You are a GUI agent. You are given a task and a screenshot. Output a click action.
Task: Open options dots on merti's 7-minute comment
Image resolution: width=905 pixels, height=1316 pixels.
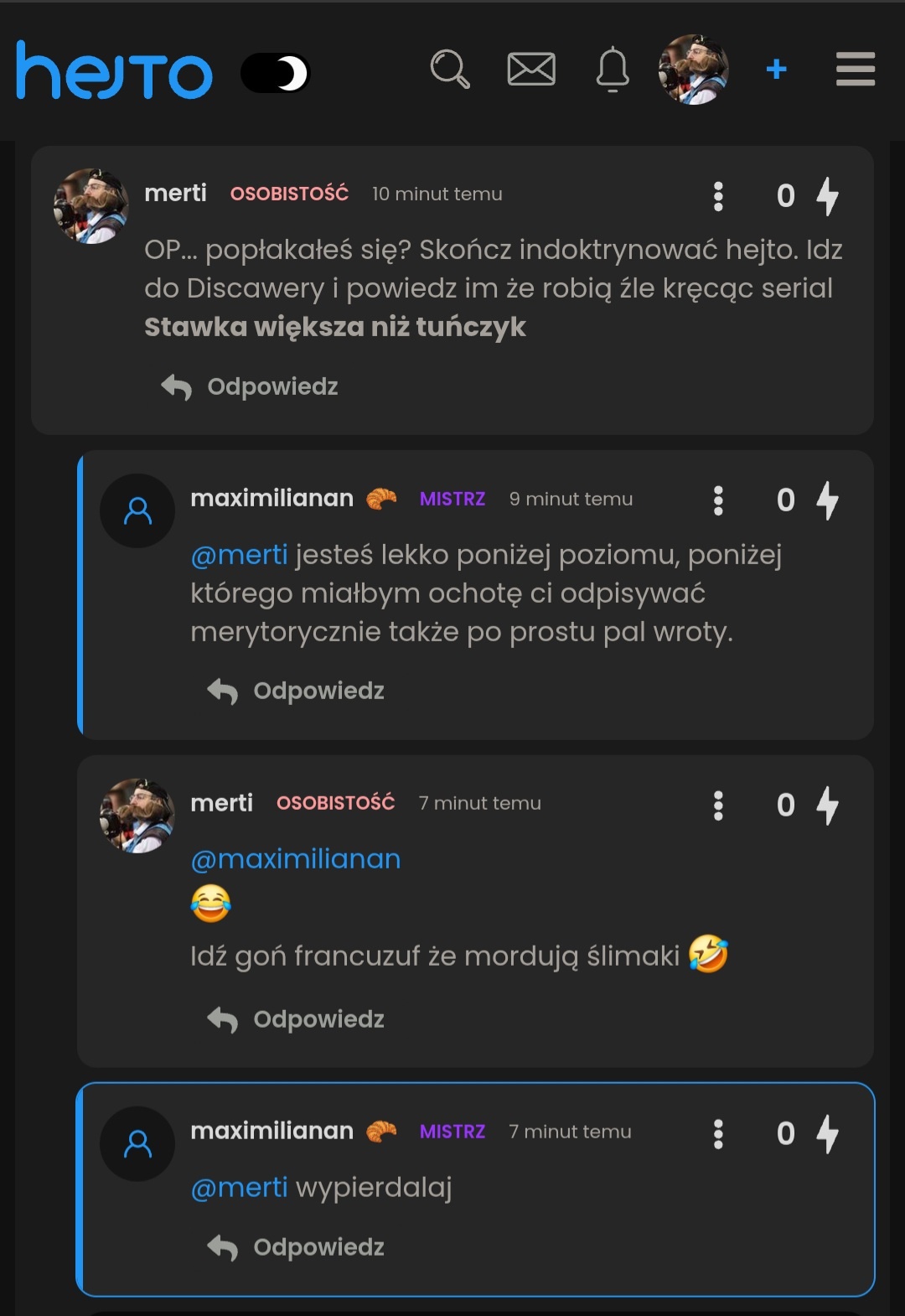(718, 806)
